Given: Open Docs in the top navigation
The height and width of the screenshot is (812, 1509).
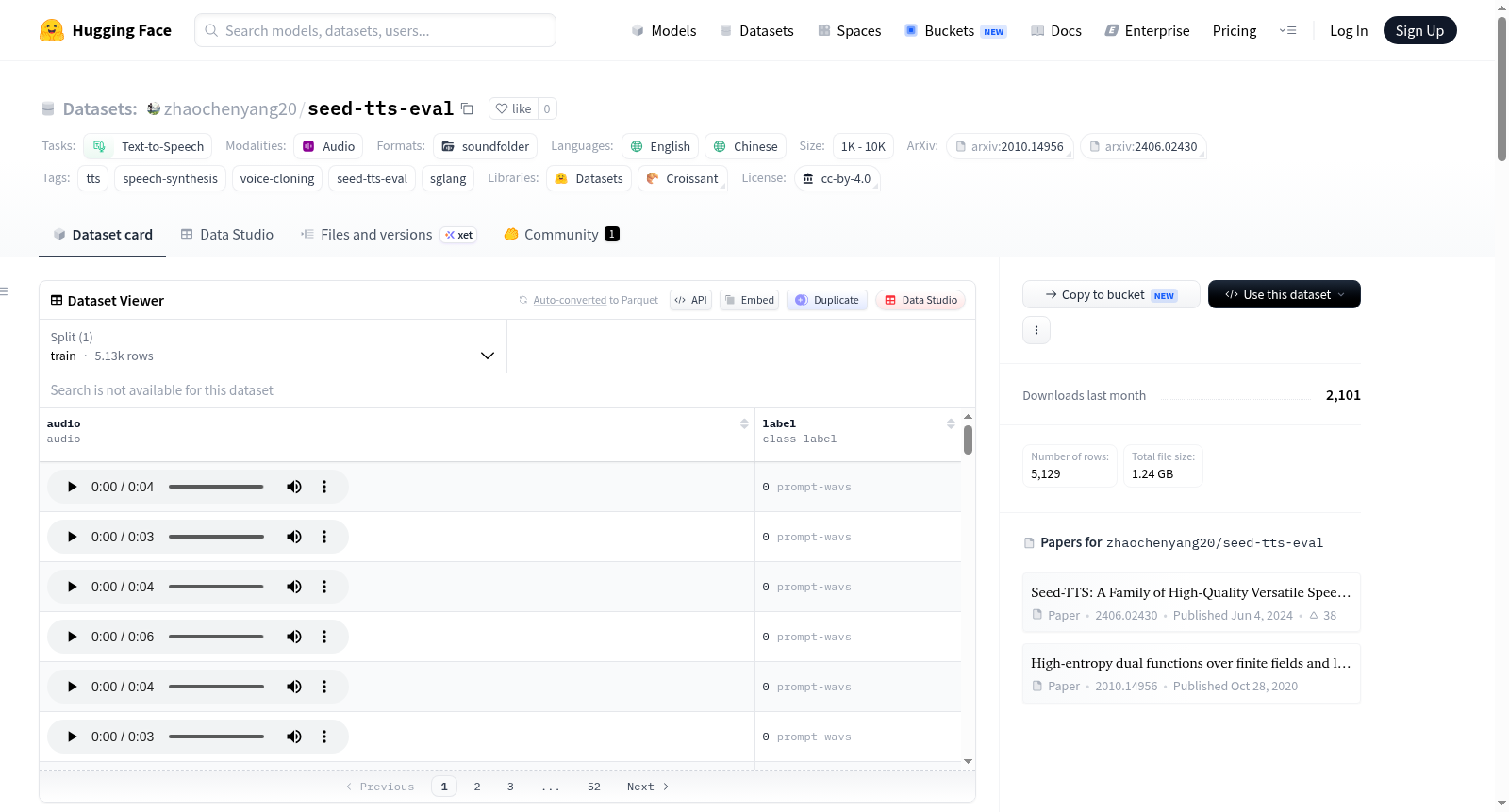Looking at the screenshot, I should point(1055,30).
